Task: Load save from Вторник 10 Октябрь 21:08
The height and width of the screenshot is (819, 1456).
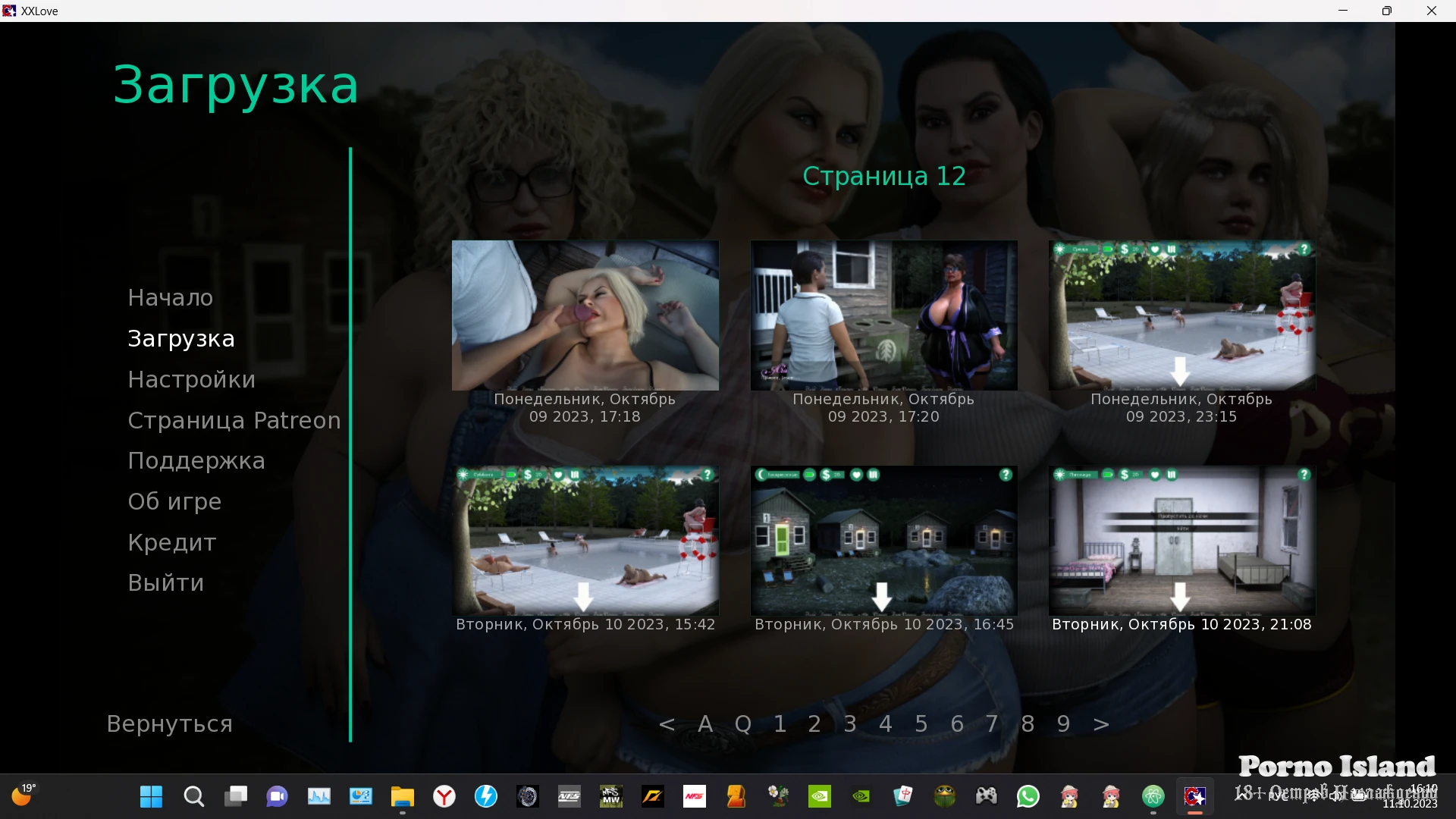Action: click(1181, 541)
